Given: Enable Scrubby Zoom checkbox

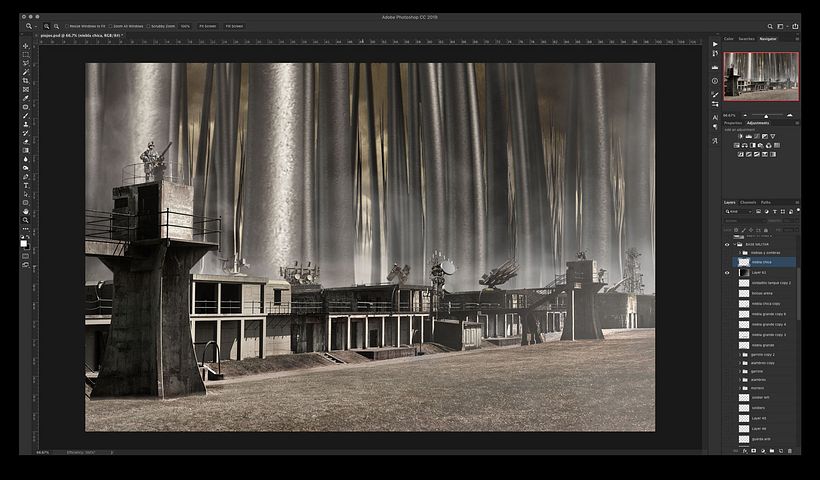Looking at the screenshot, I should tap(149, 26).
